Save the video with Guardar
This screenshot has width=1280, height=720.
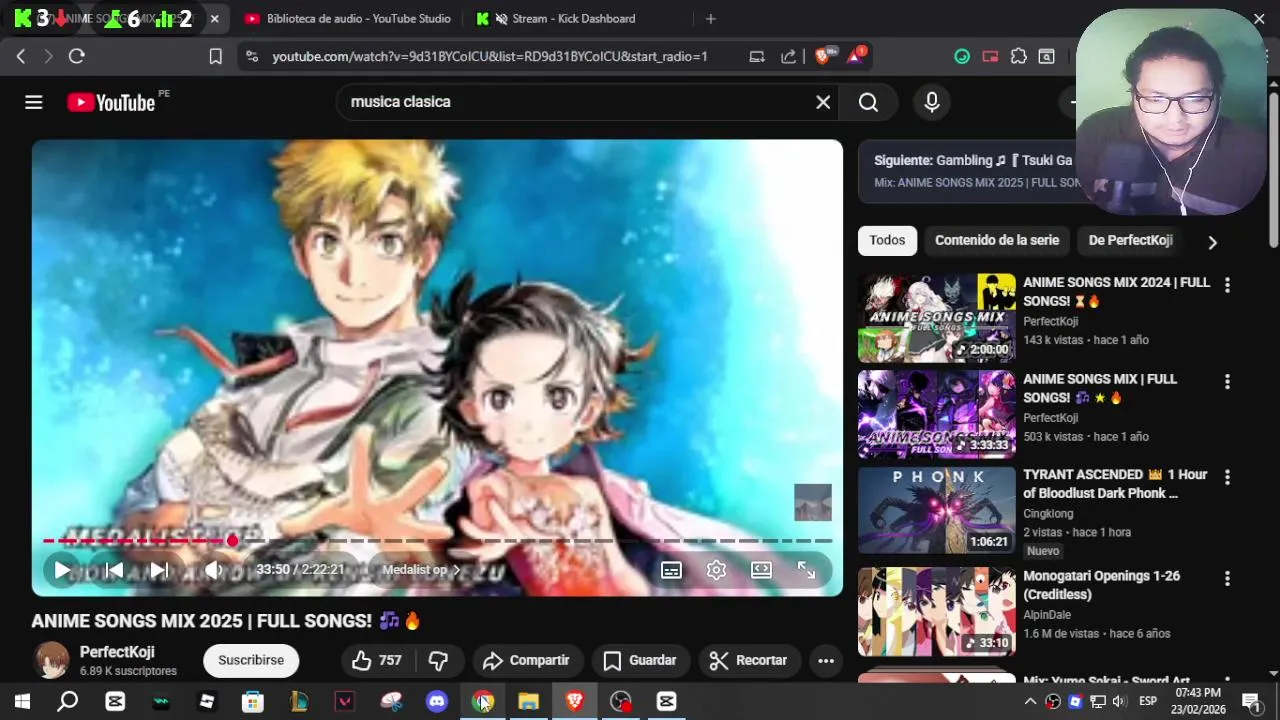coord(640,660)
